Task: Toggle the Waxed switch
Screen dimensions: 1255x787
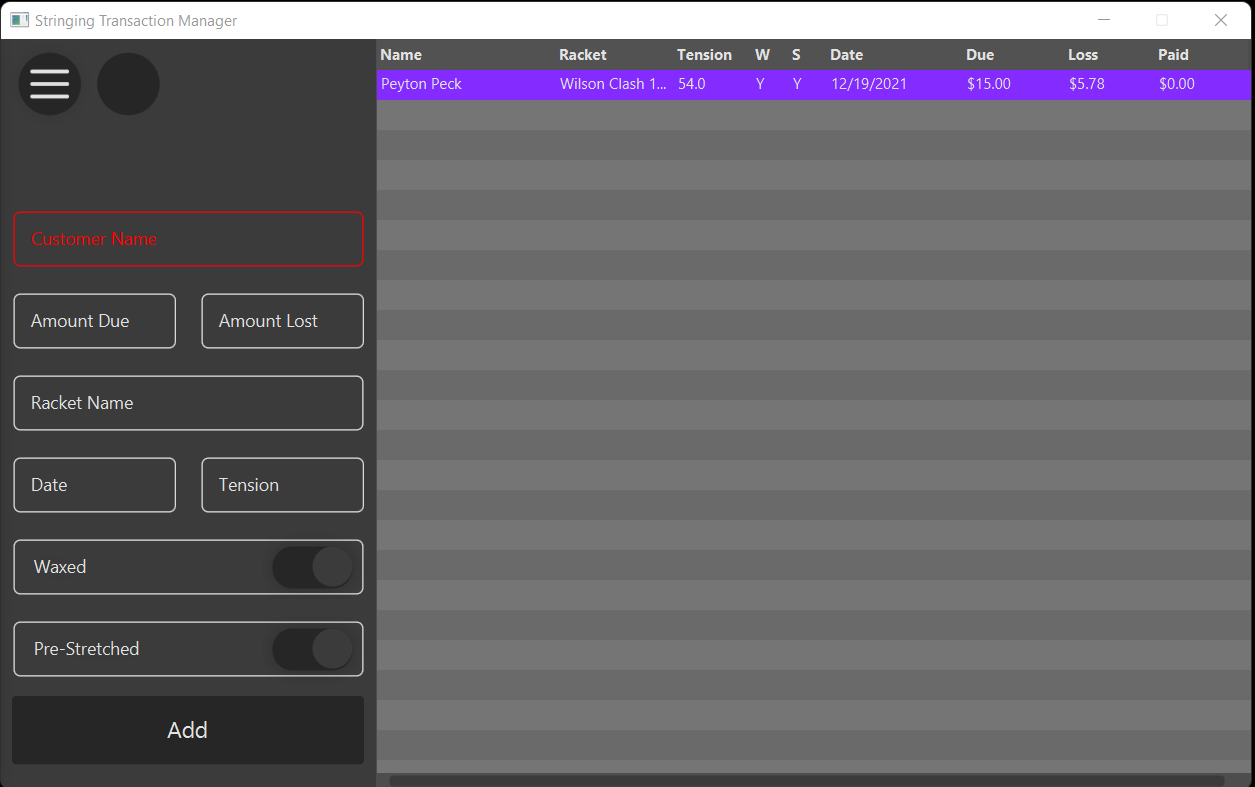Action: pos(312,567)
